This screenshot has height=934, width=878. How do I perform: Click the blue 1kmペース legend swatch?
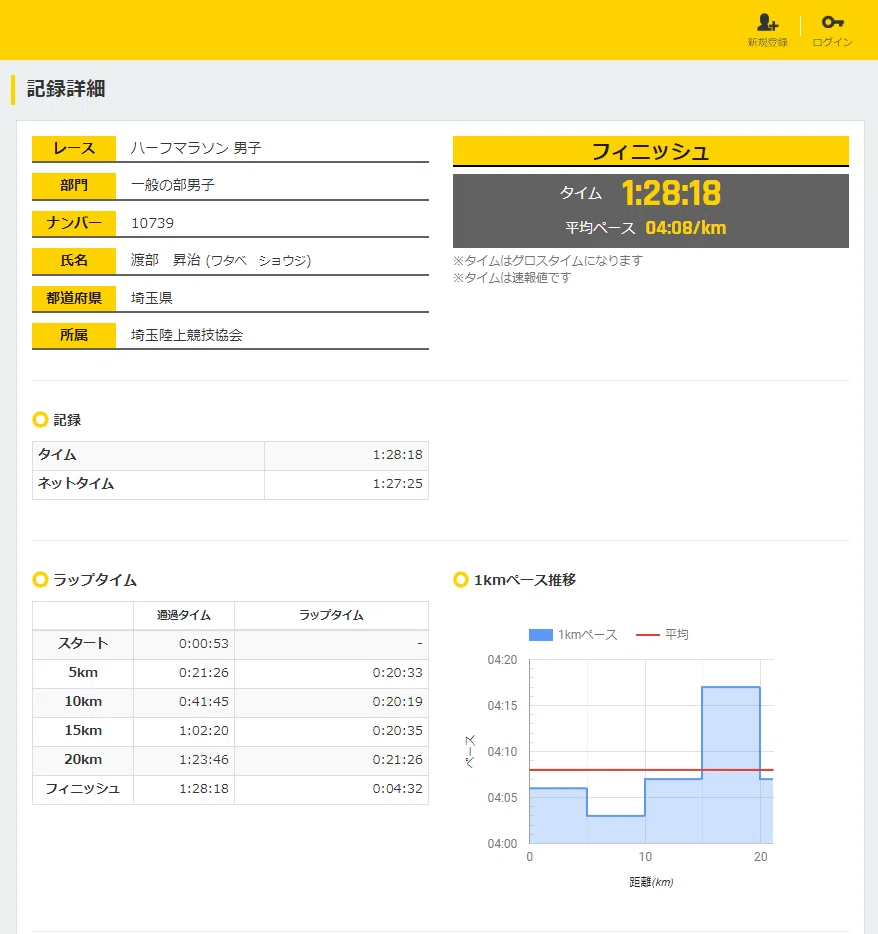click(540, 635)
